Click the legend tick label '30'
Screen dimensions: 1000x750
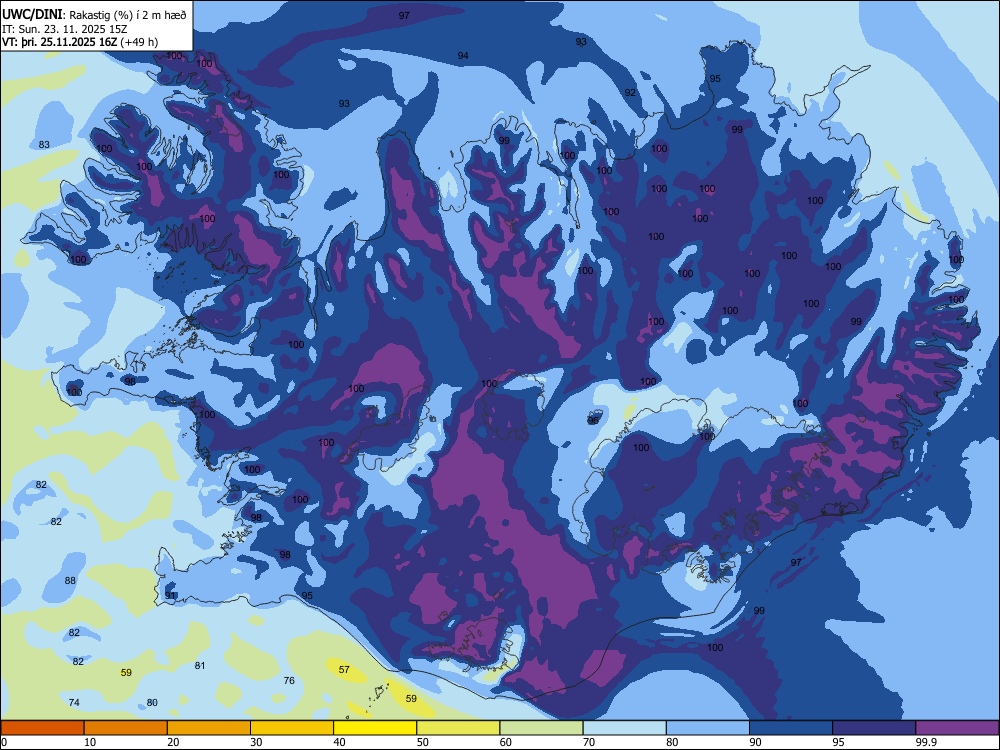(x=256, y=742)
